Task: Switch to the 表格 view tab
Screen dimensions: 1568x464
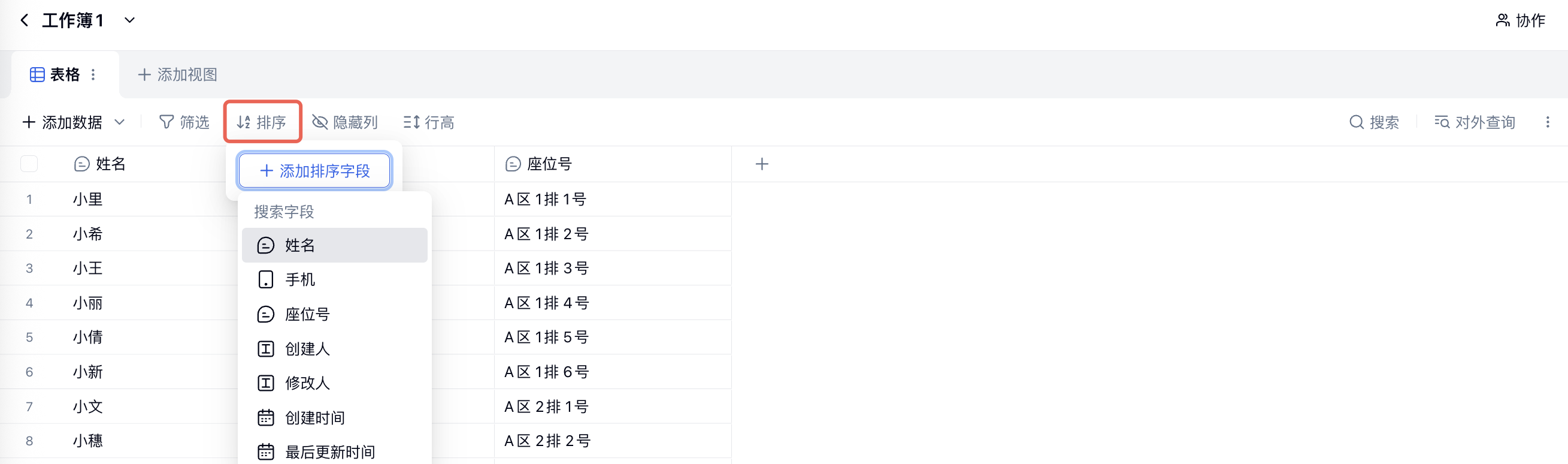Action: click(55, 75)
